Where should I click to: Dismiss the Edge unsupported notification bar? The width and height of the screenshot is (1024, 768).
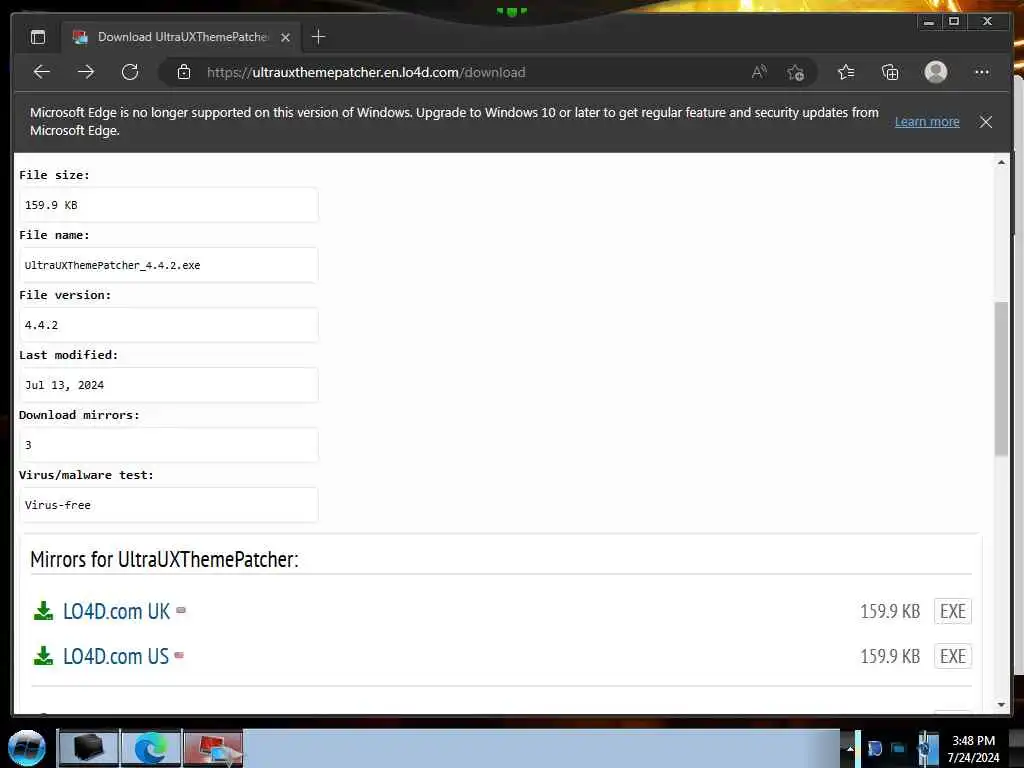pos(985,122)
